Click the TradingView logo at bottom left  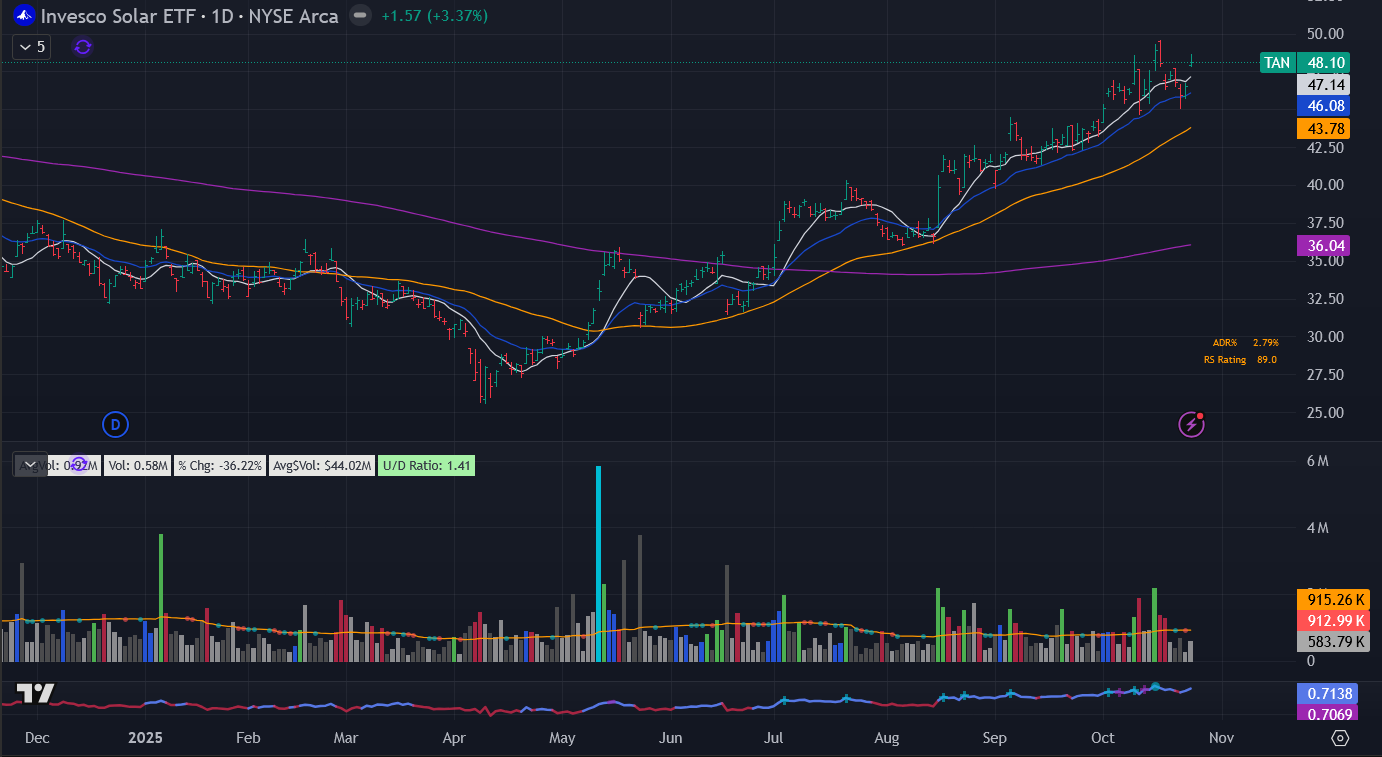[35, 694]
